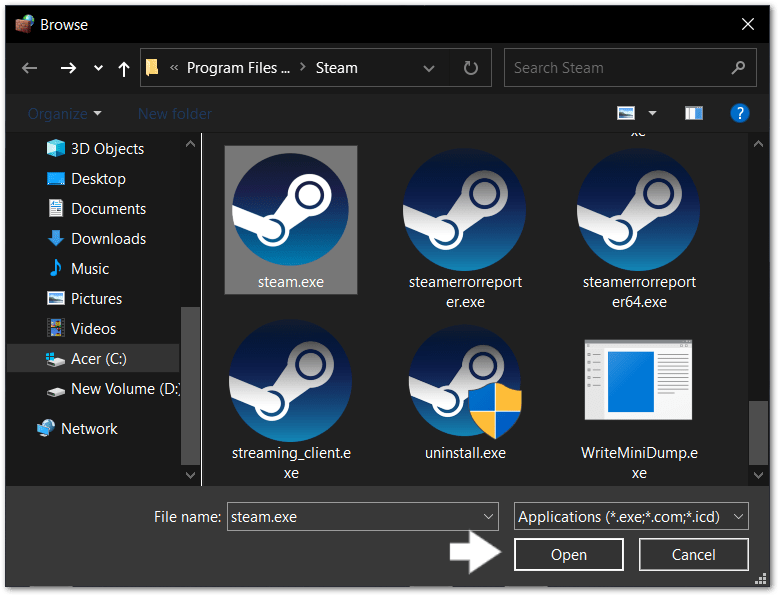Select uninstall.exe with shield icon
This screenshot has height=596, width=779.
pos(465,381)
